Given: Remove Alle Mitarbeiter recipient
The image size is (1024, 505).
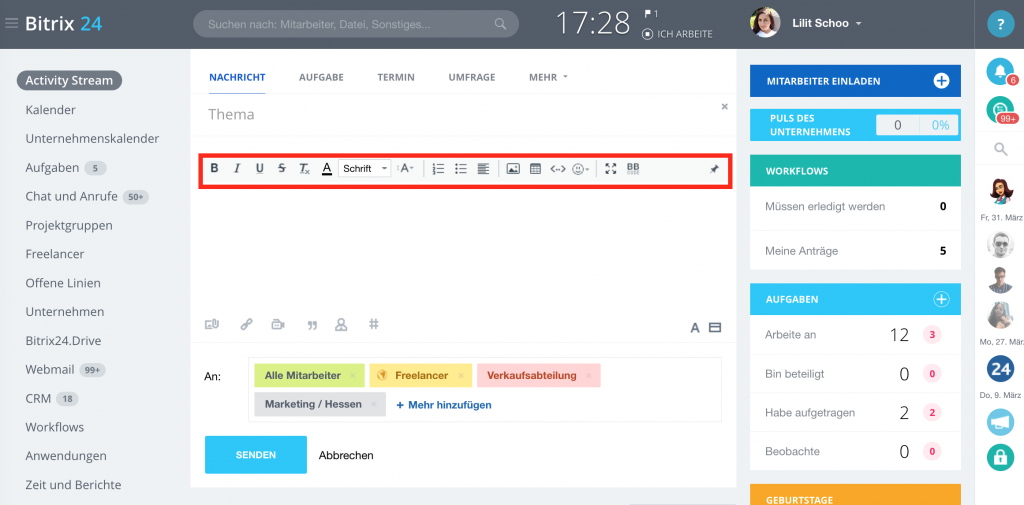Looking at the screenshot, I should tap(353, 376).
